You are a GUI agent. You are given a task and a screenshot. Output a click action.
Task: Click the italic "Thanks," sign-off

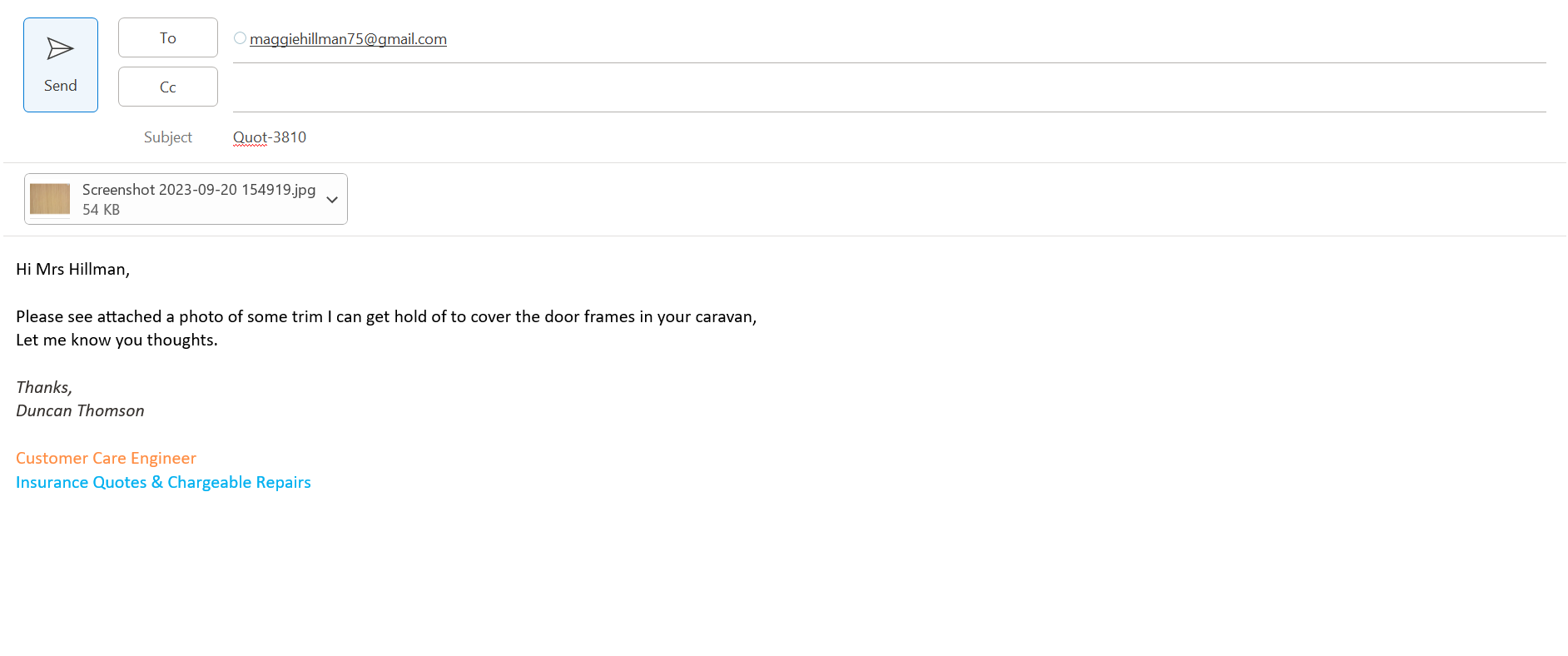44,388
